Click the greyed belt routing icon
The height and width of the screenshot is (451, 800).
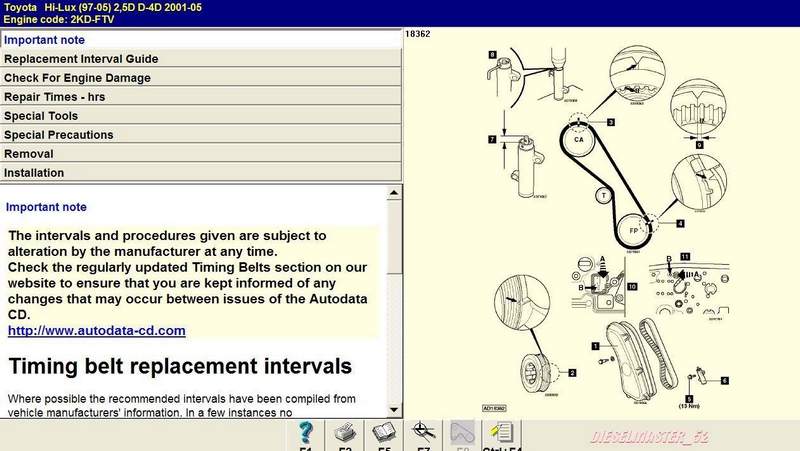463,435
